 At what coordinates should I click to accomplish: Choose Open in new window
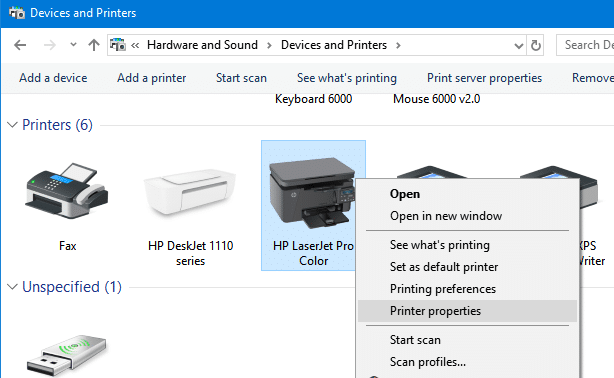[468, 216]
